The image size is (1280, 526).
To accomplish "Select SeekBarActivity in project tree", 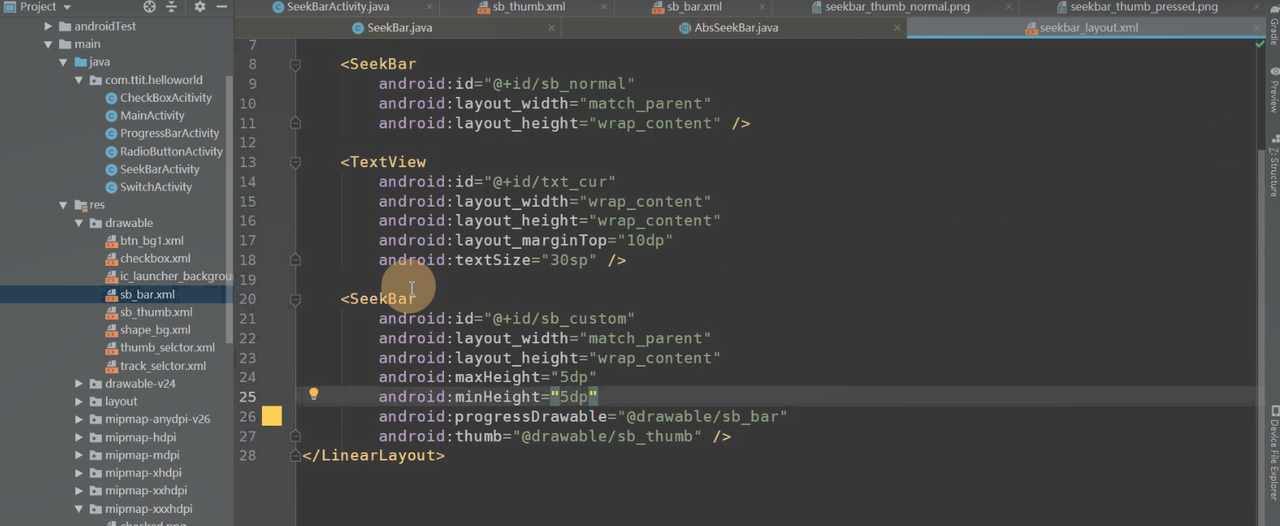I will pyautogui.click(x=152, y=170).
